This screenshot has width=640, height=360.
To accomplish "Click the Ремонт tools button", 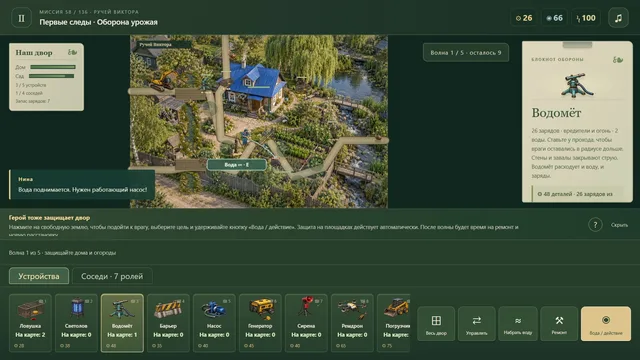I will click(x=559, y=324).
